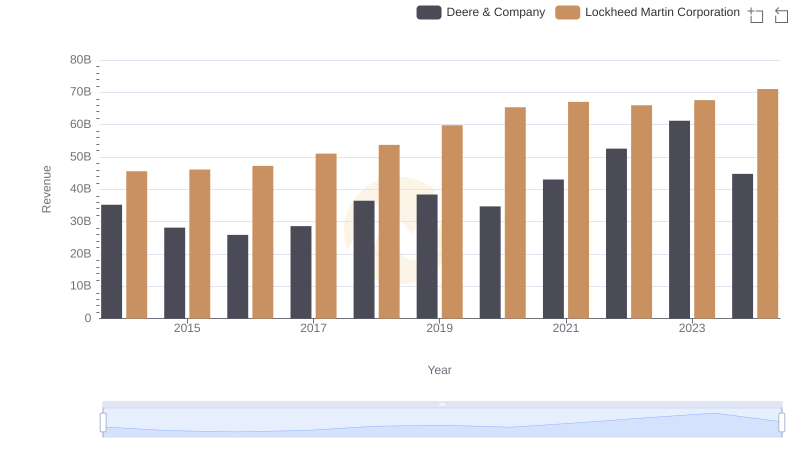Grab the right data zoom slider handle

[x=782, y=422]
